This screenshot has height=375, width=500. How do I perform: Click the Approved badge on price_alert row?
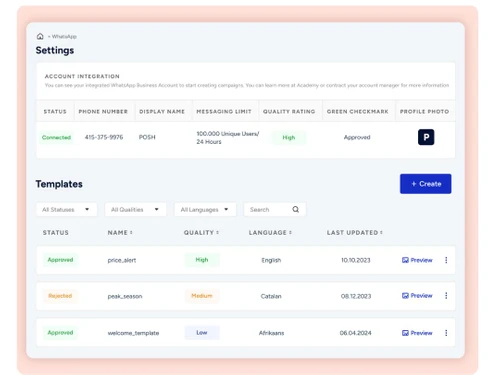tap(60, 260)
